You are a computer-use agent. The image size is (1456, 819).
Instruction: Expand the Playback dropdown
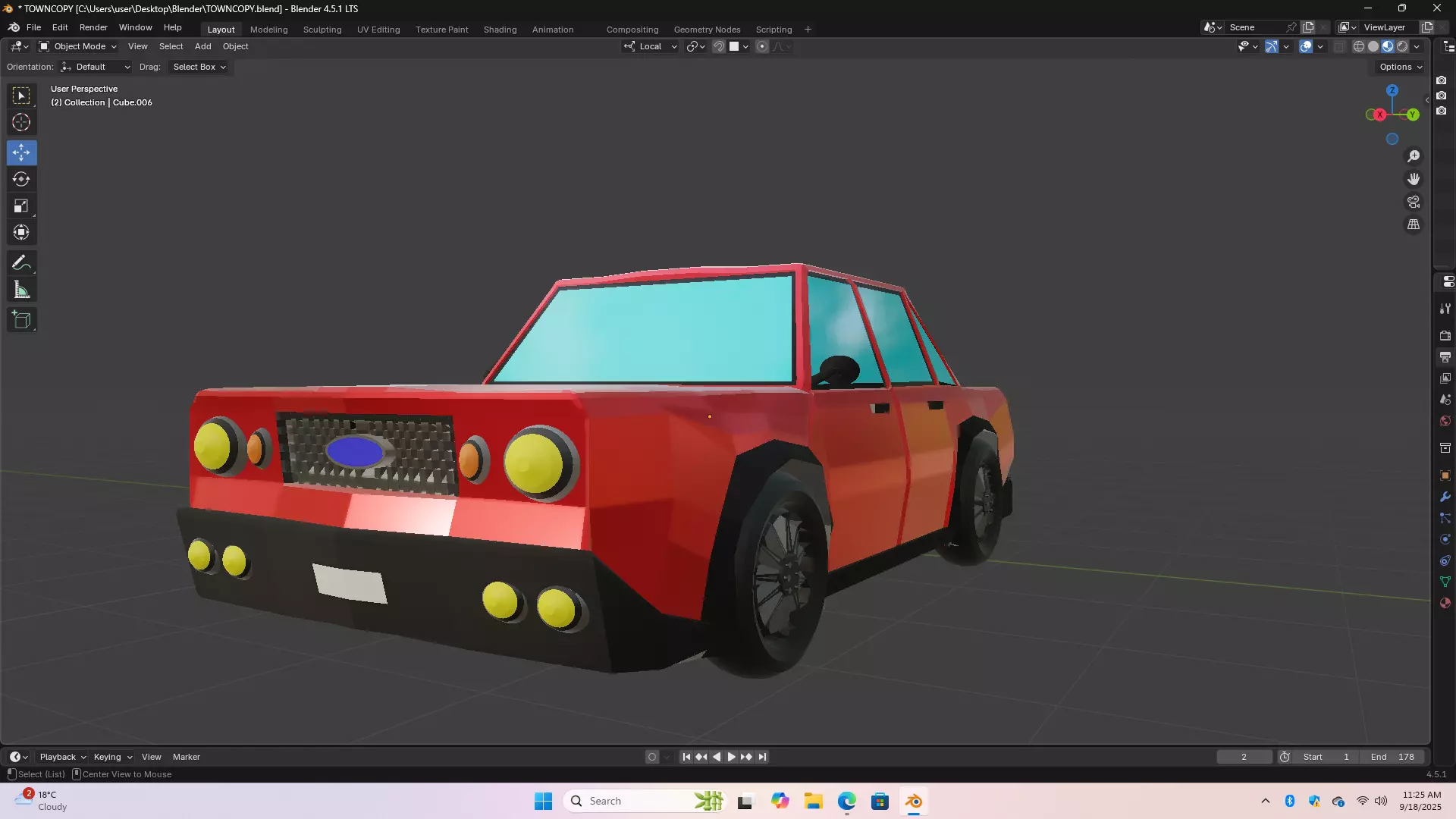62,757
